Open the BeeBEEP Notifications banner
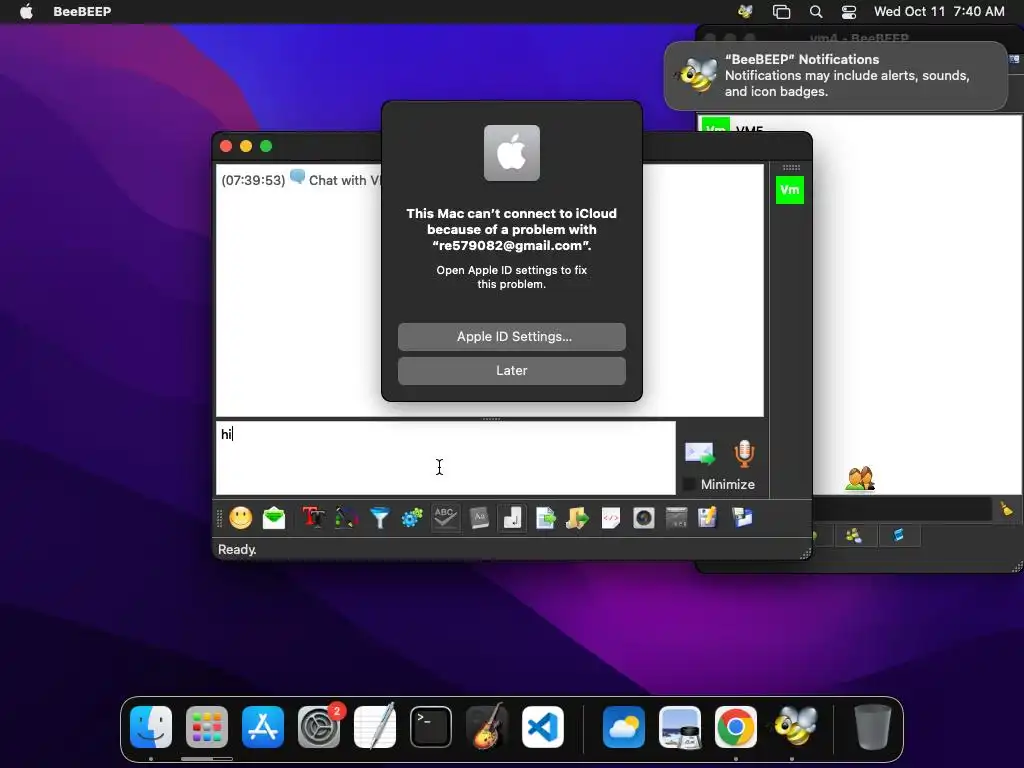The width and height of the screenshot is (1024, 768). [x=836, y=76]
